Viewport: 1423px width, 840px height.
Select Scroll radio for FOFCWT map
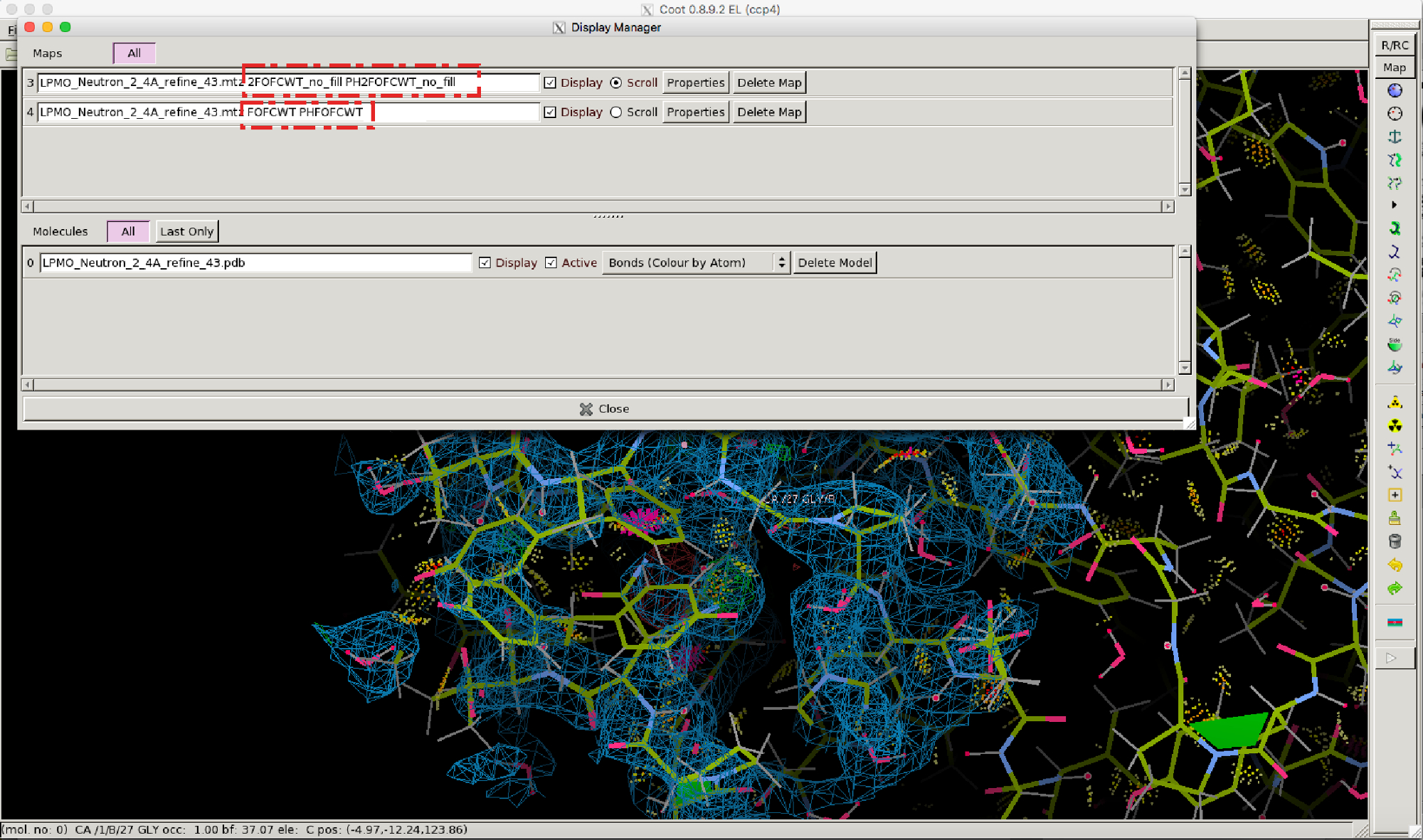(616, 112)
